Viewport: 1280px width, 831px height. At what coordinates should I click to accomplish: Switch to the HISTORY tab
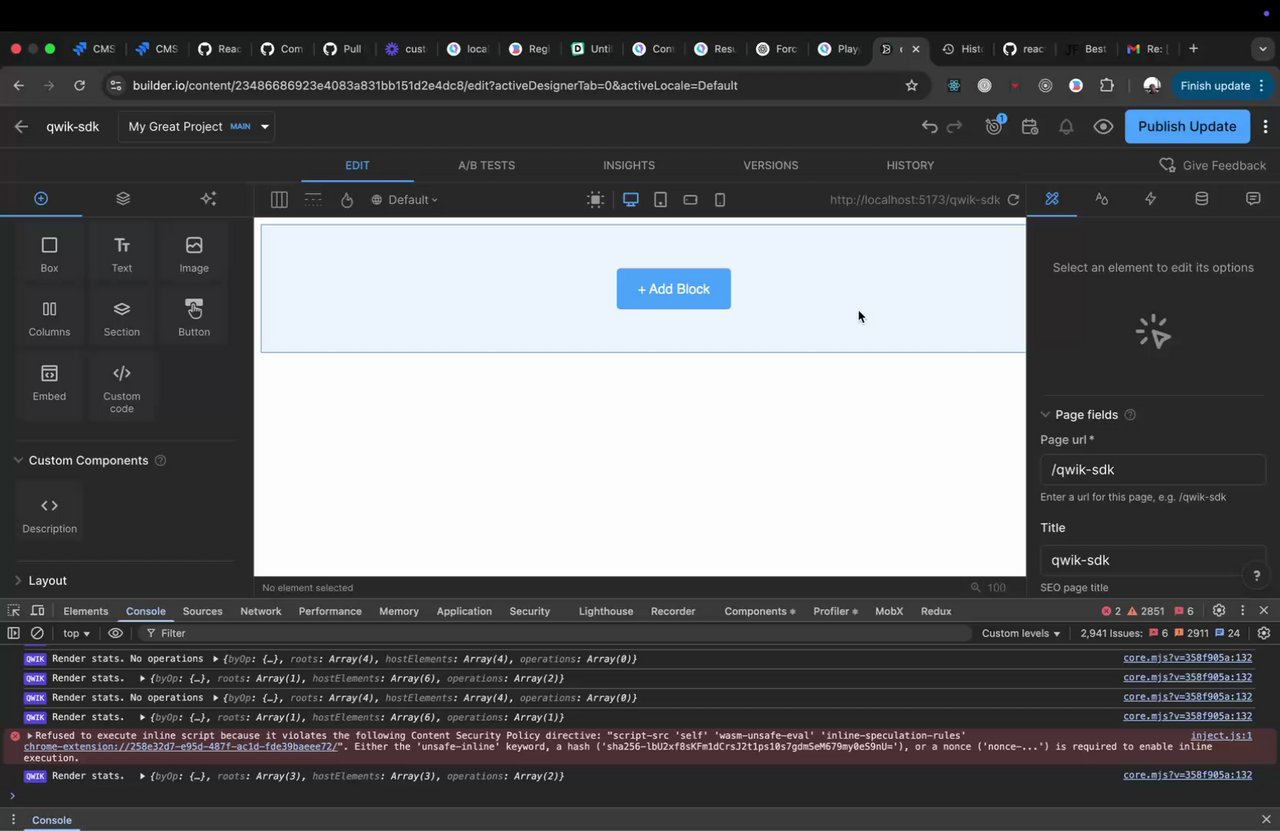pyautogui.click(x=910, y=165)
